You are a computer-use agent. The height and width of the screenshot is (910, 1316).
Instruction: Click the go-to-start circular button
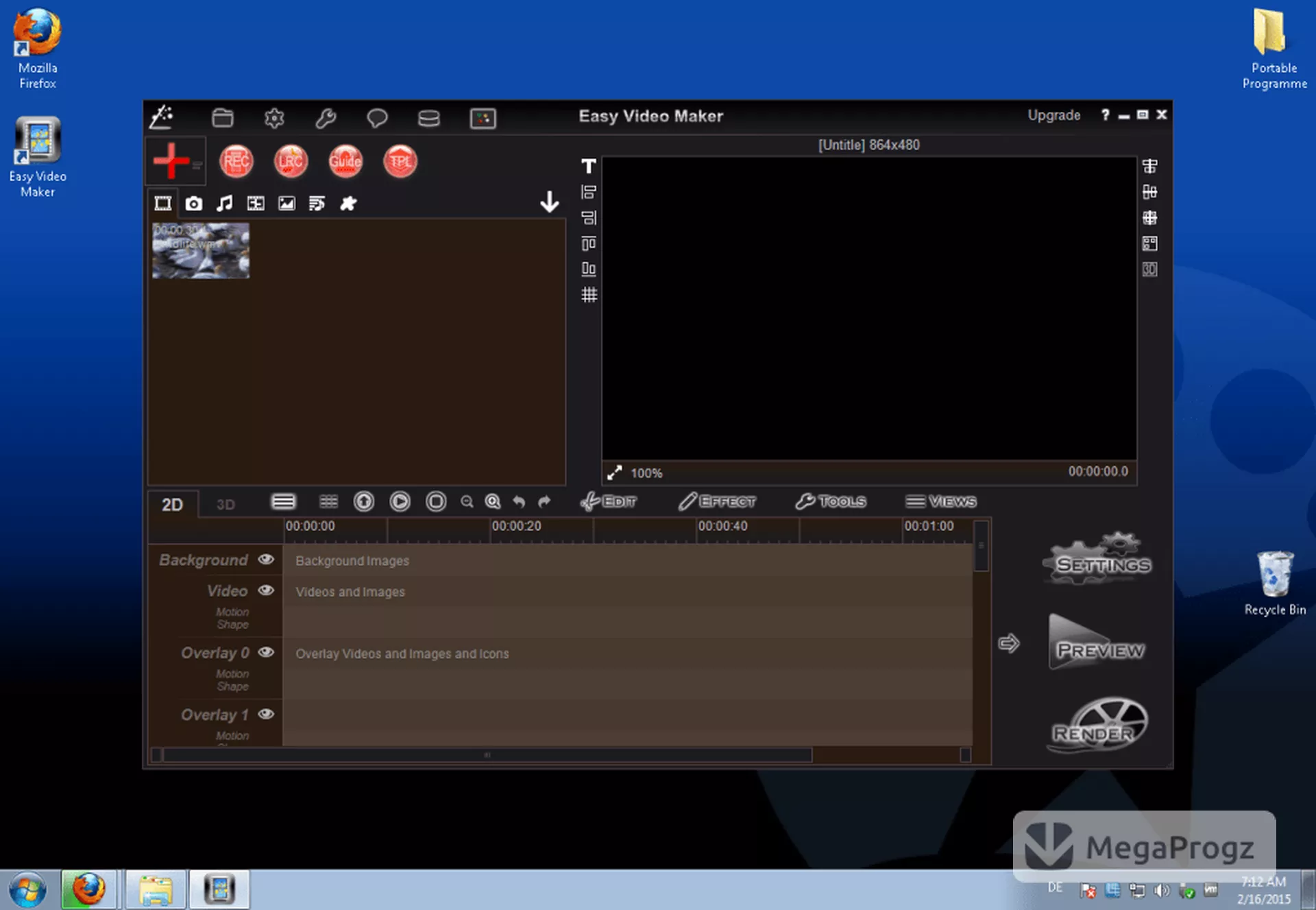click(364, 502)
